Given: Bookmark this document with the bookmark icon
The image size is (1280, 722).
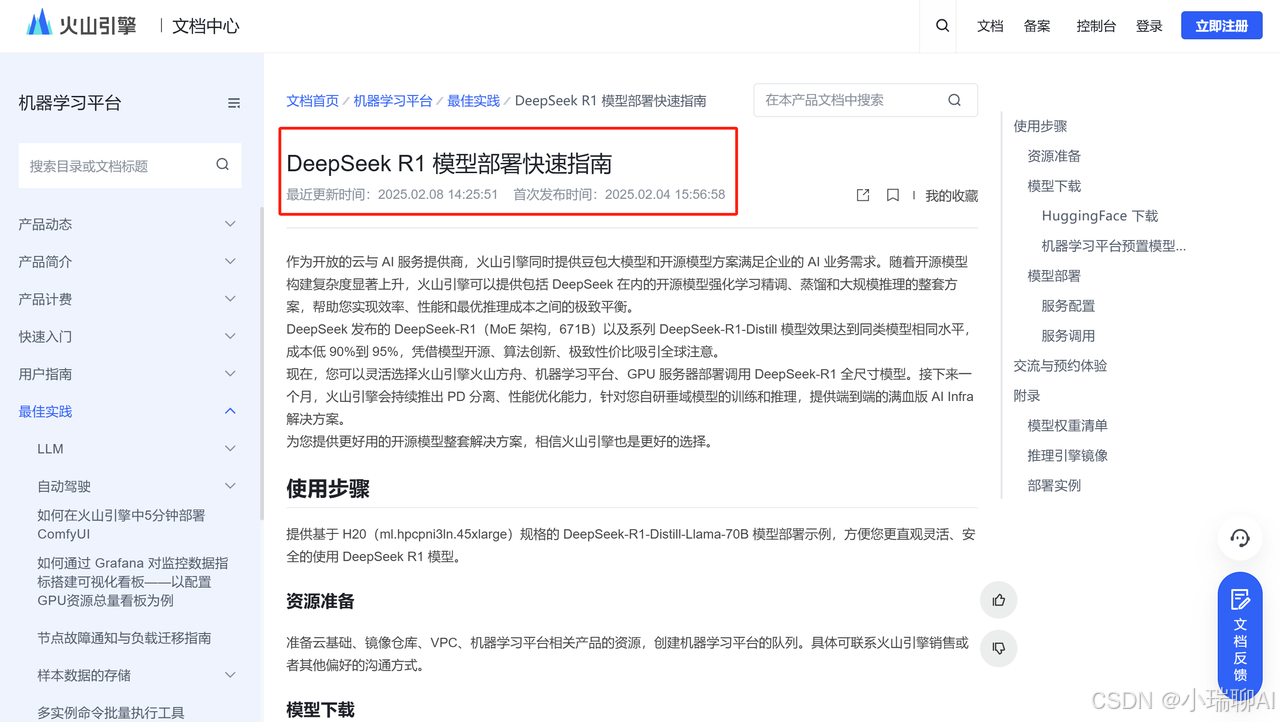Looking at the screenshot, I should click(893, 195).
